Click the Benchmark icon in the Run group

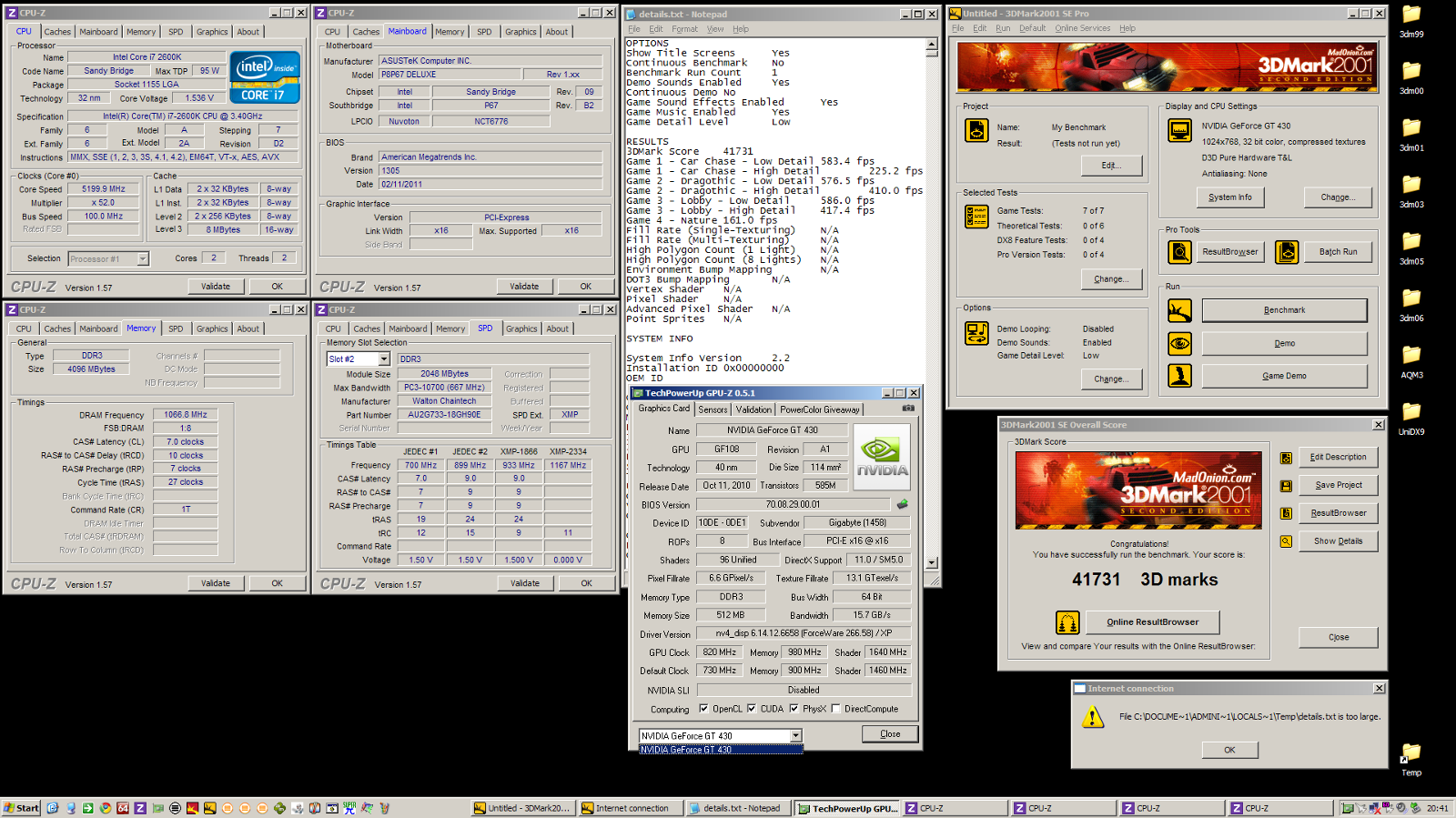tap(1179, 310)
